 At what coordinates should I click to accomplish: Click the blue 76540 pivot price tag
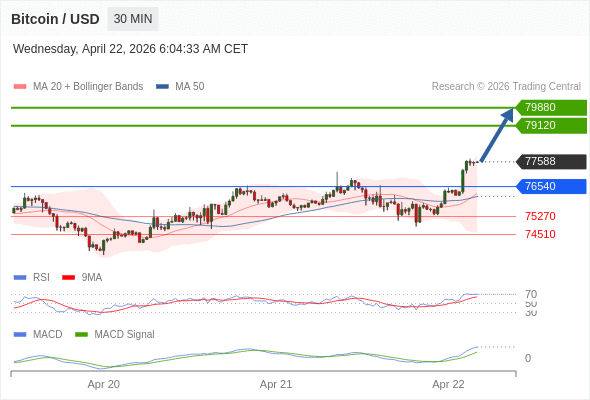tap(551, 186)
